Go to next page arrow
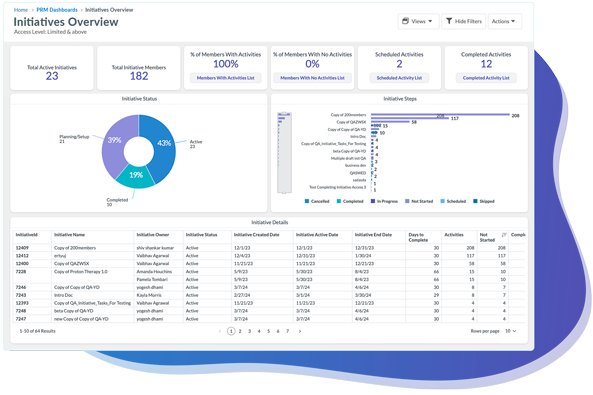The height and width of the screenshot is (395, 593). point(300,331)
